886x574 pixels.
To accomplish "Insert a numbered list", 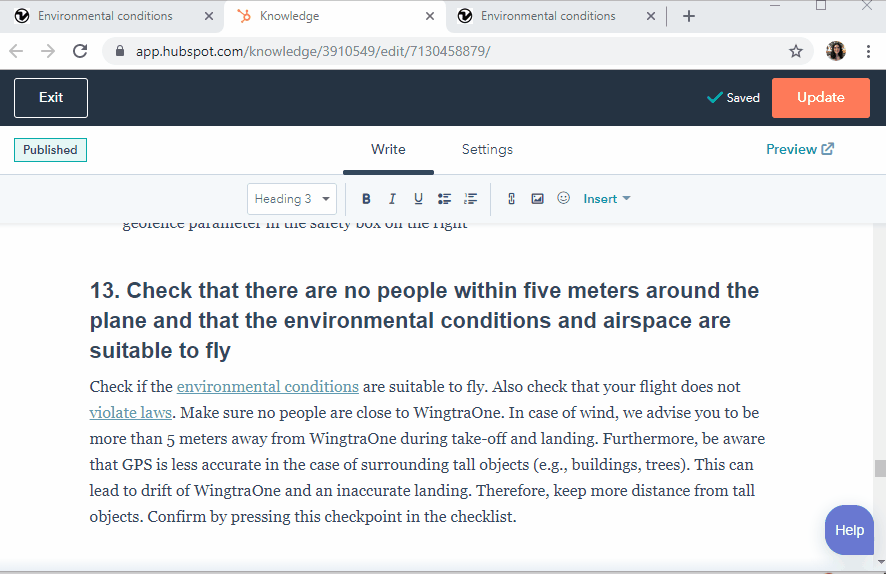I will click(x=471, y=199).
